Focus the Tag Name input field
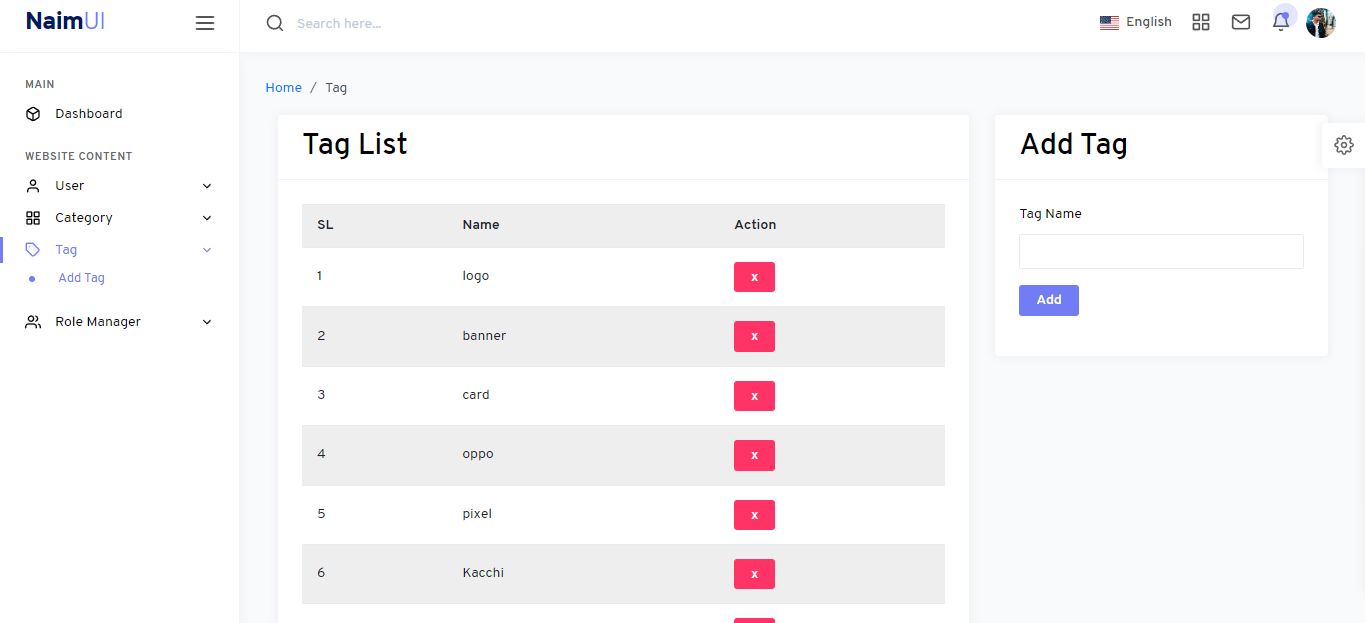Image resolution: width=1365 pixels, height=623 pixels. click(x=1161, y=252)
